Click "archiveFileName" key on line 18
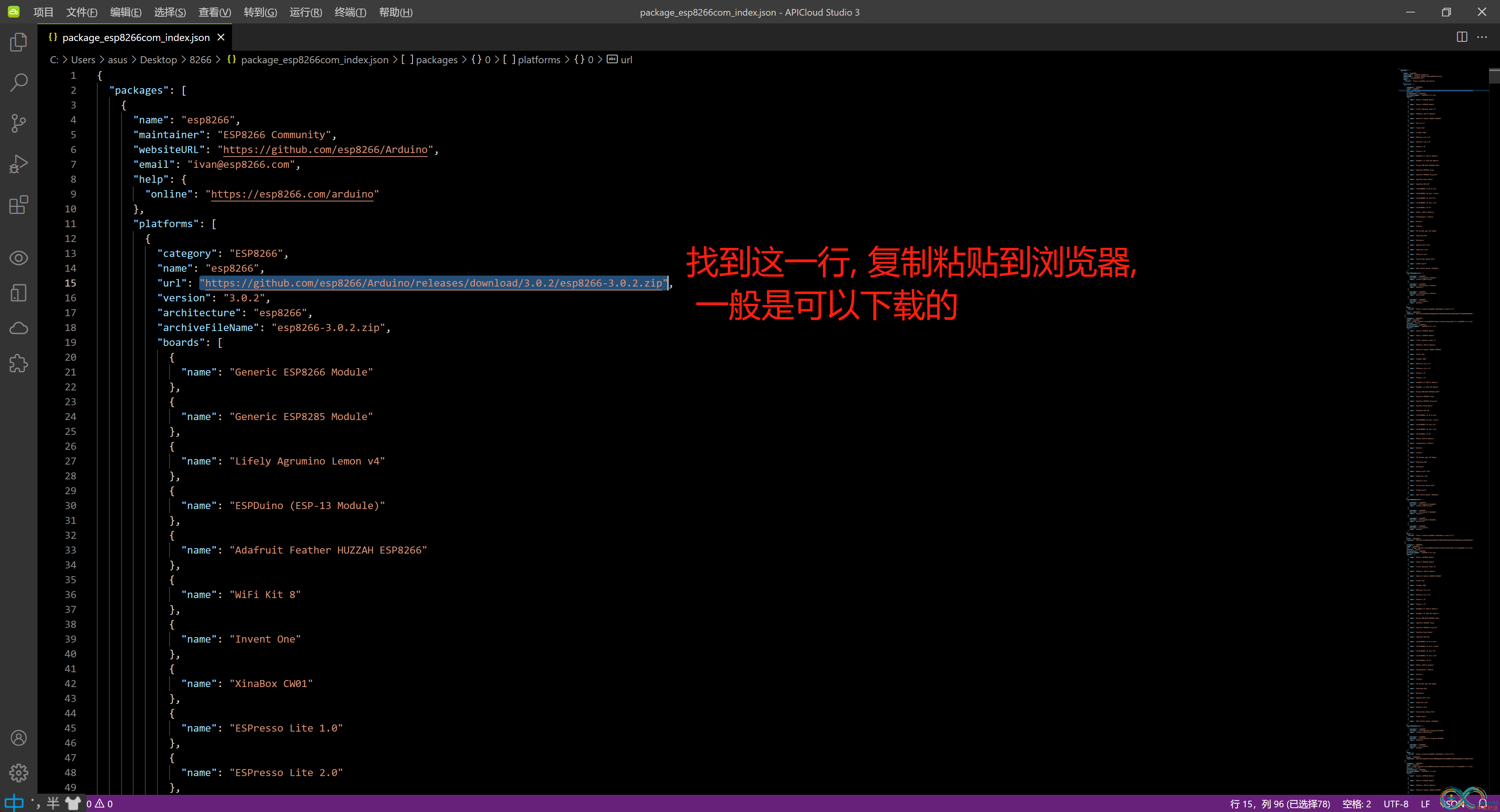Screen dimensions: 1500x812 click(x=208, y=328)
